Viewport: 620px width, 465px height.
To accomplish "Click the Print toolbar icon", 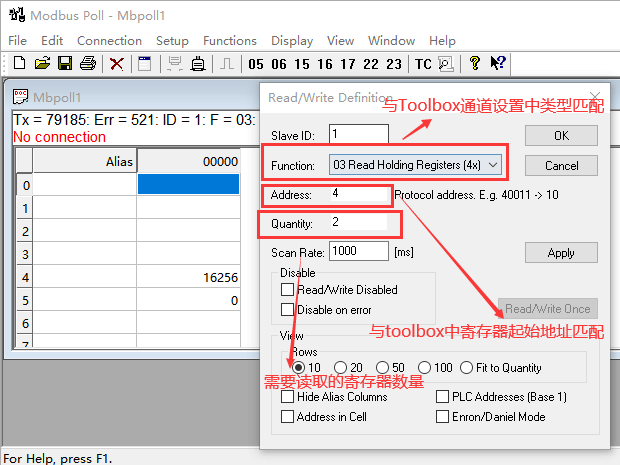I will [88, 63].
